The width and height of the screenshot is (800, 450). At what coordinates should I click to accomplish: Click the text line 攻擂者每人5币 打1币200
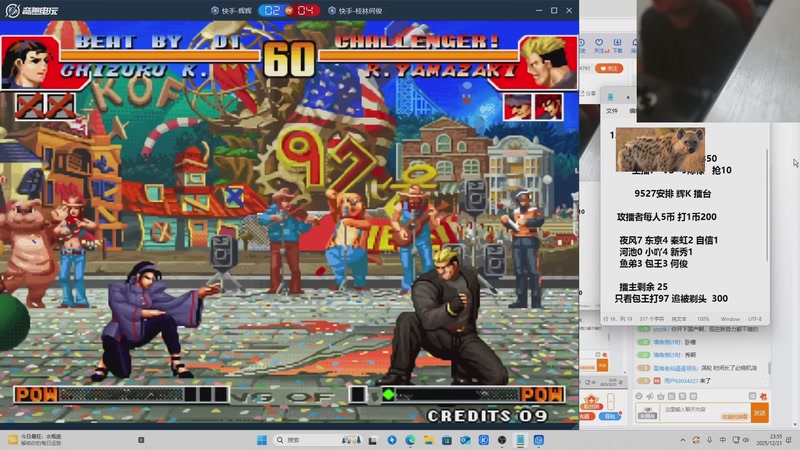click(x=666, y=217)
